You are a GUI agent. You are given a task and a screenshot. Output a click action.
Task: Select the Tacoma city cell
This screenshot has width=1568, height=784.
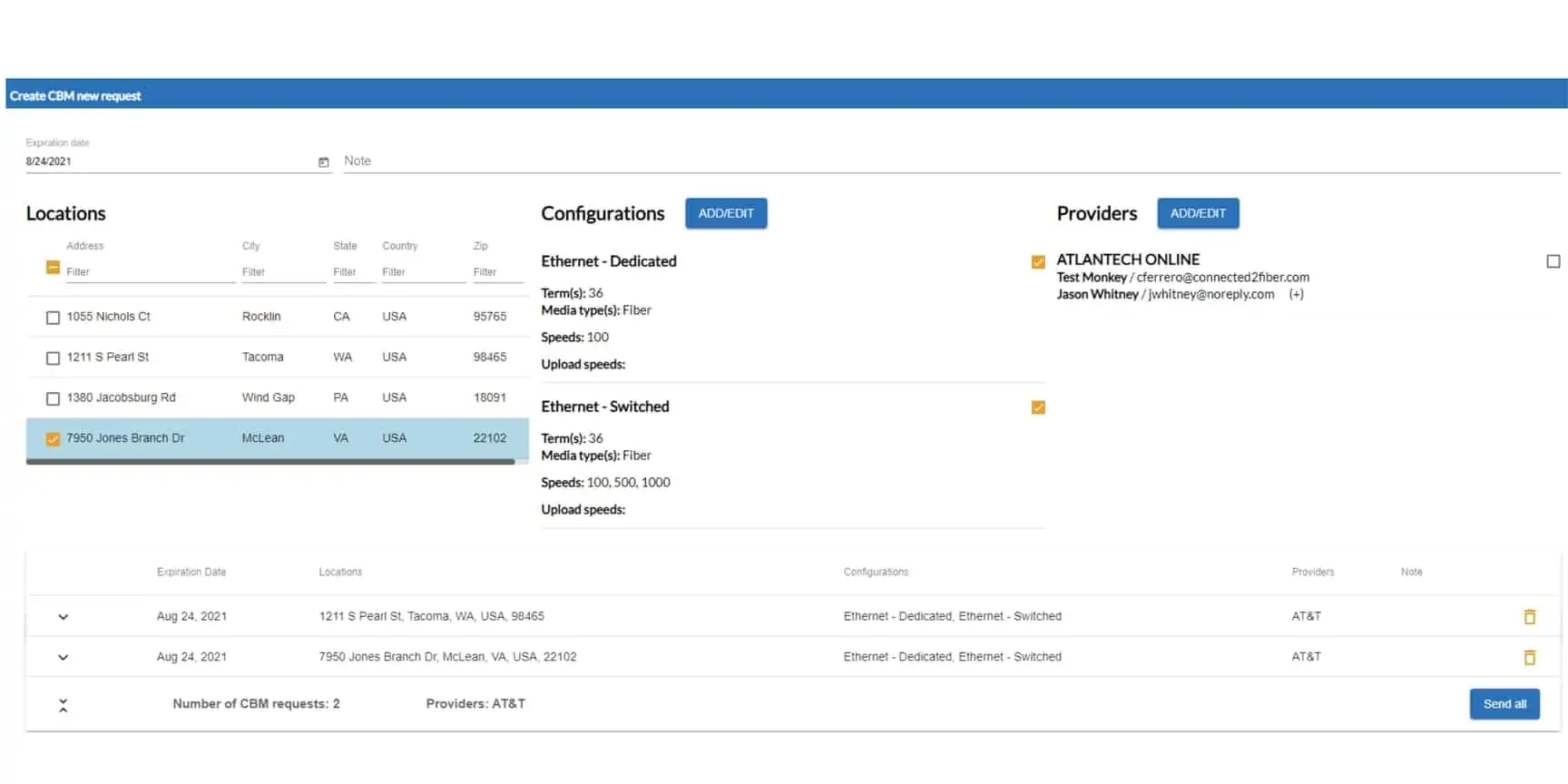click(262, 358)
